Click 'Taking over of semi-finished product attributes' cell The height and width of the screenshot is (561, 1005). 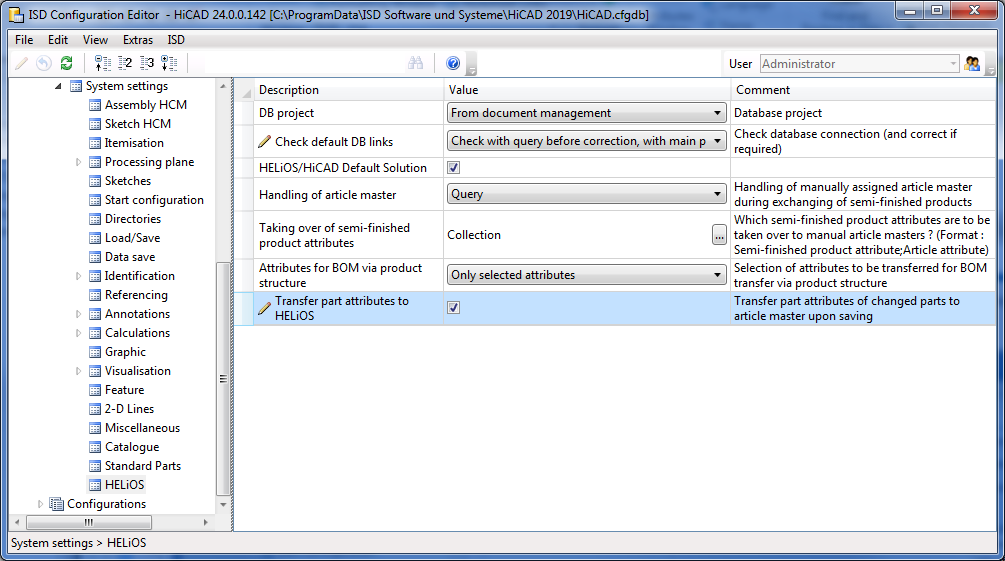(x=348, y=235)
